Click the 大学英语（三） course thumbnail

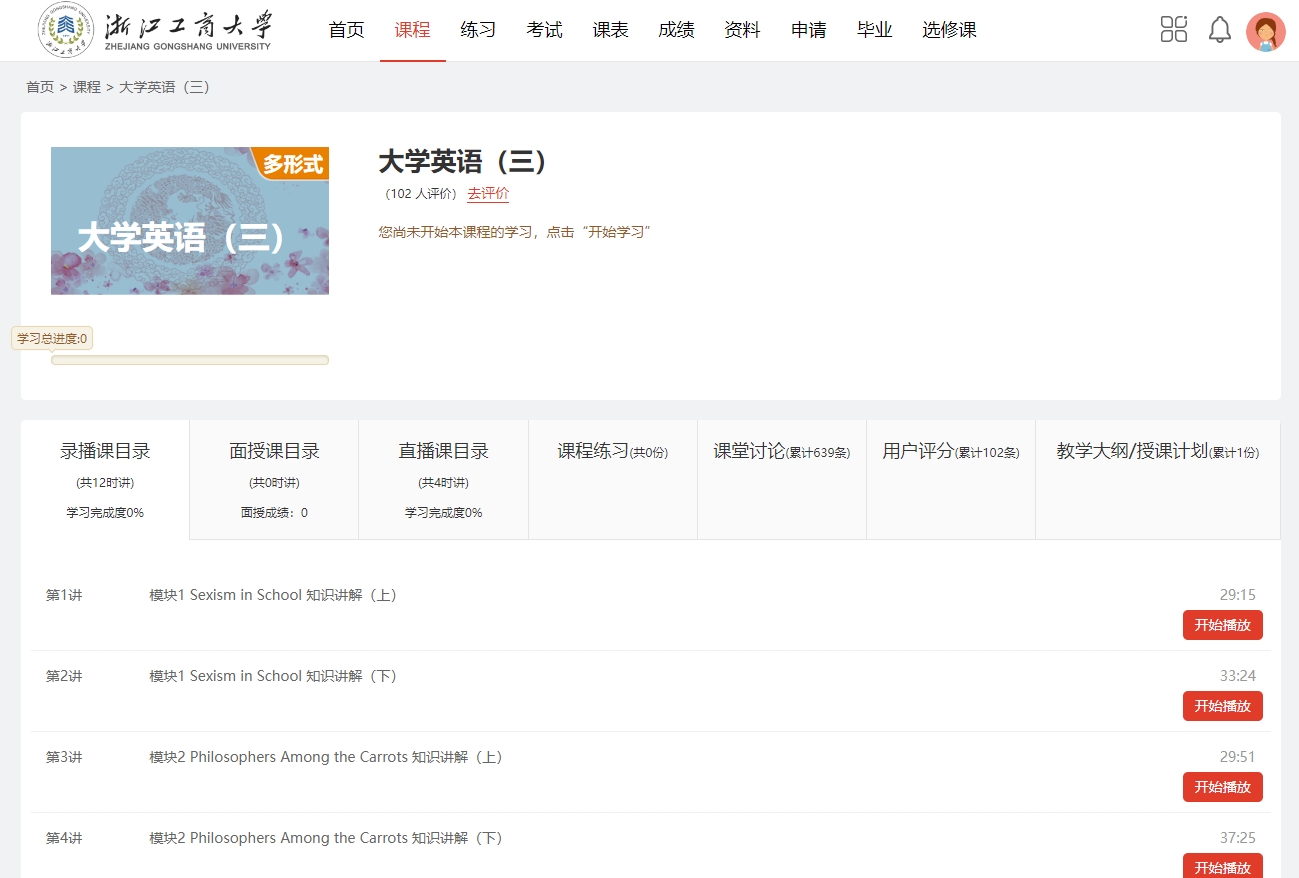[x=190, y=221]
